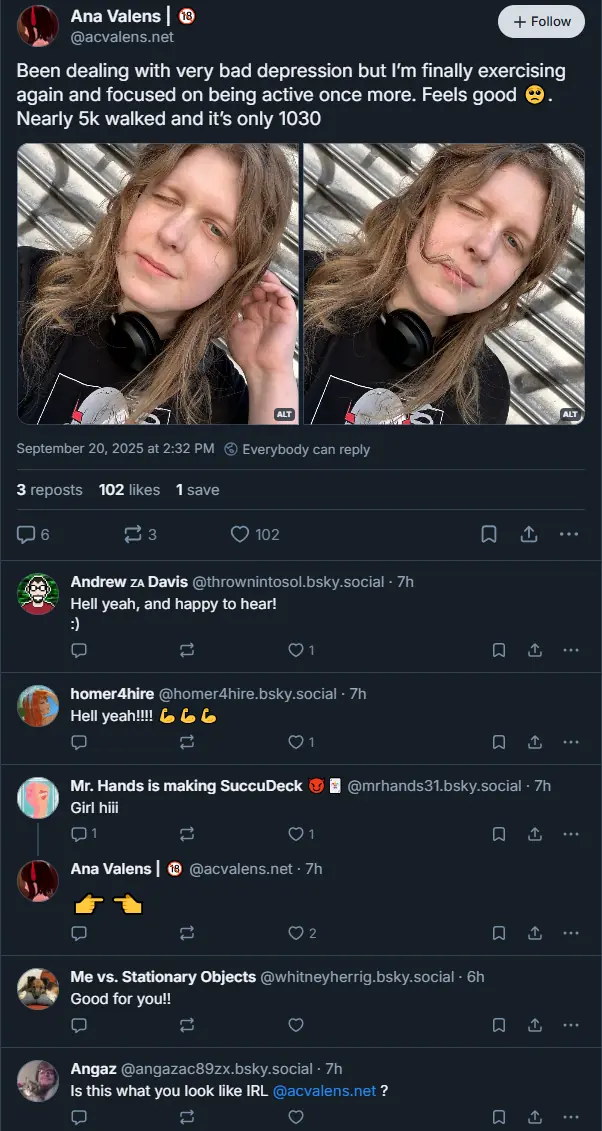Image resolution: width=602 pixels, height=1131 pixels.
Task: Reply to homer4hire's comment
Action: tap(80, 742)
